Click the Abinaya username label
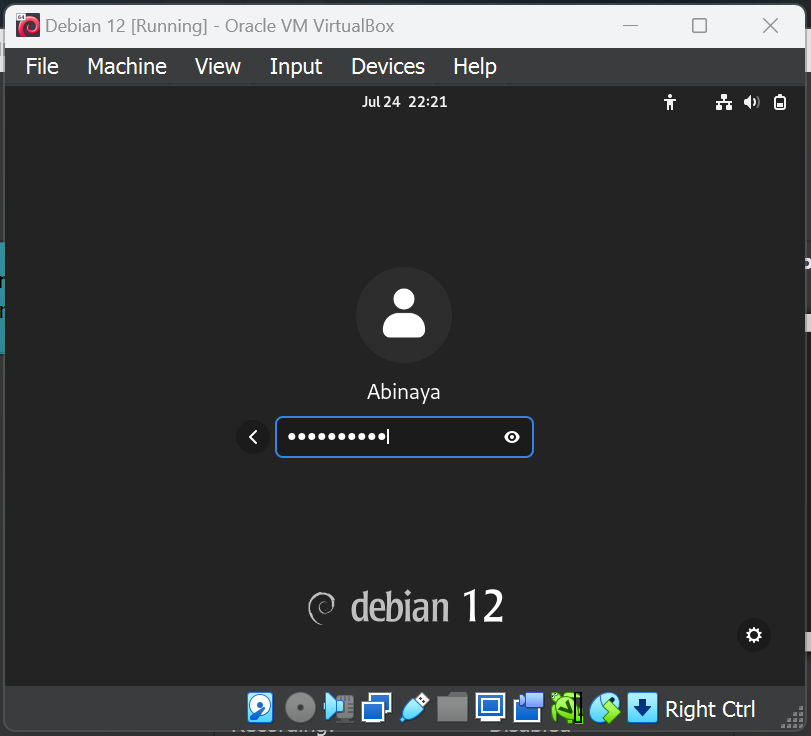 click(x=403, y=392)
